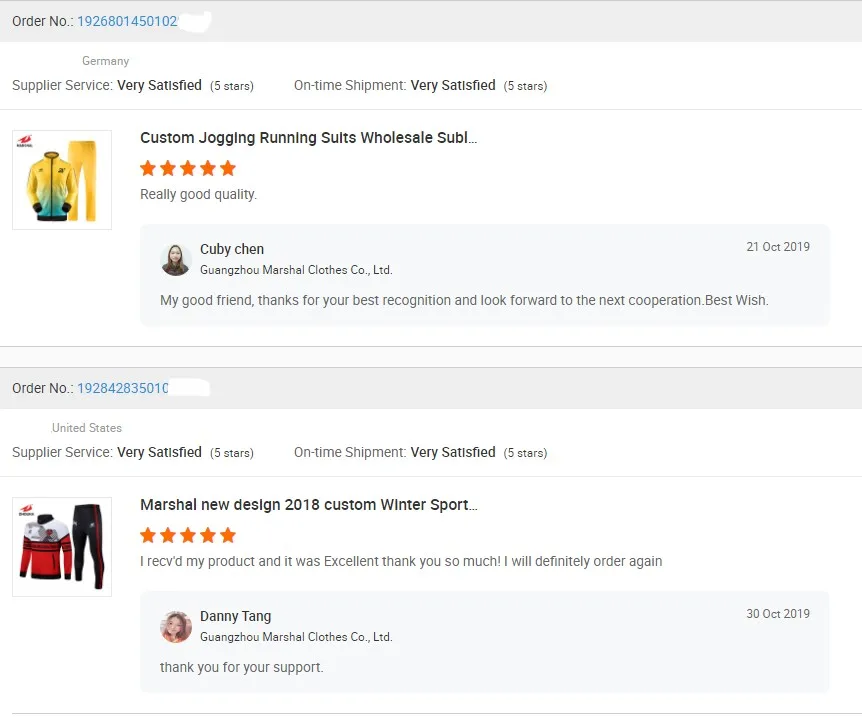Click the 21 Oct 2019 reply date
Image resolution: width=862 pixels, height=717 pixels.
[778, 247]
